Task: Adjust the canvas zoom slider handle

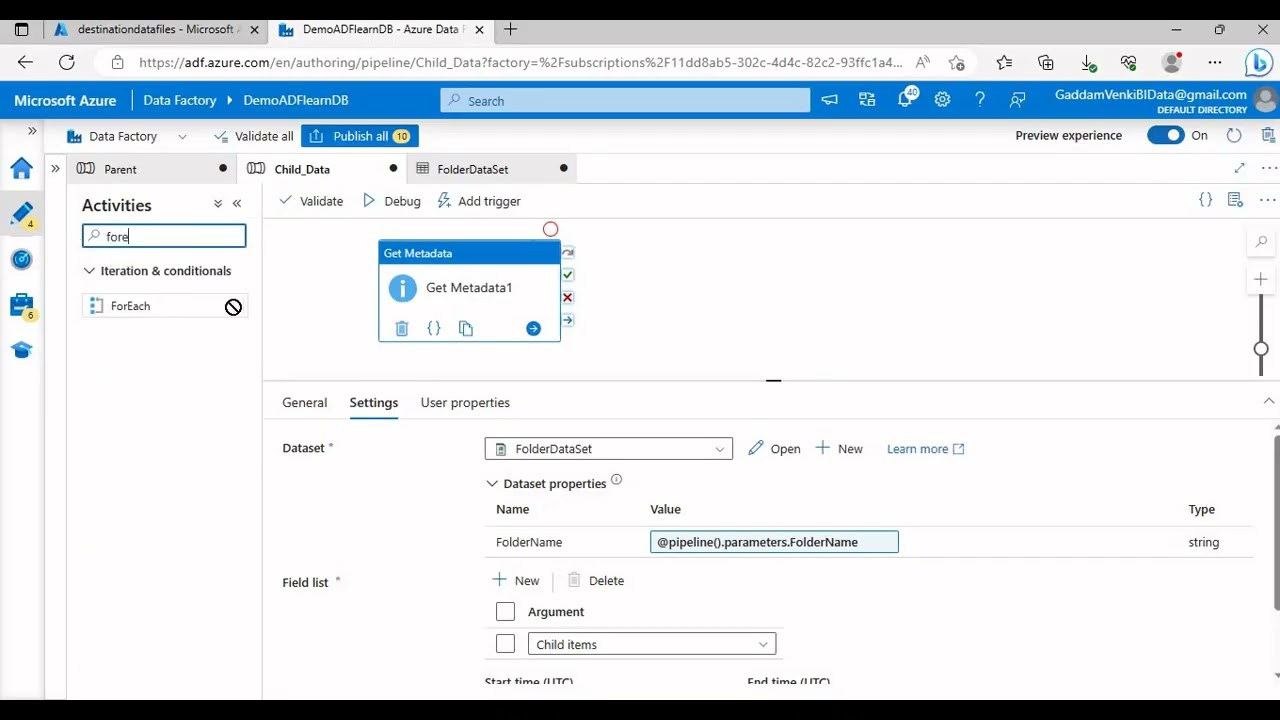Action: point(1261,349)
